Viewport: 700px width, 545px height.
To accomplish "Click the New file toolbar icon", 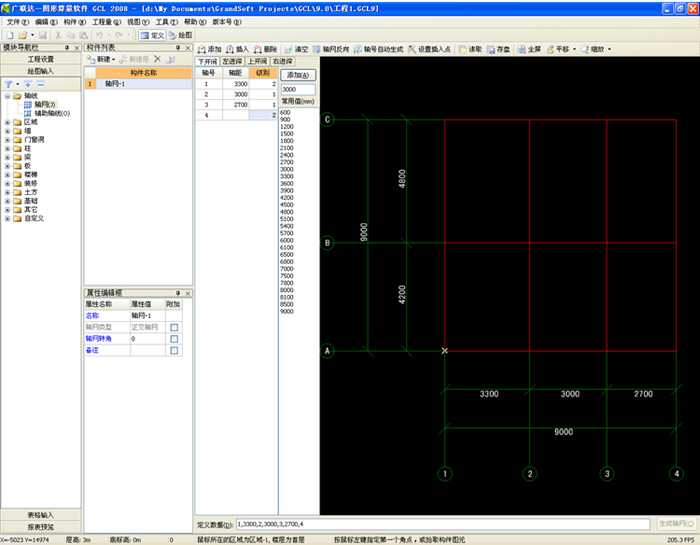I will click(x=10, y=35).
